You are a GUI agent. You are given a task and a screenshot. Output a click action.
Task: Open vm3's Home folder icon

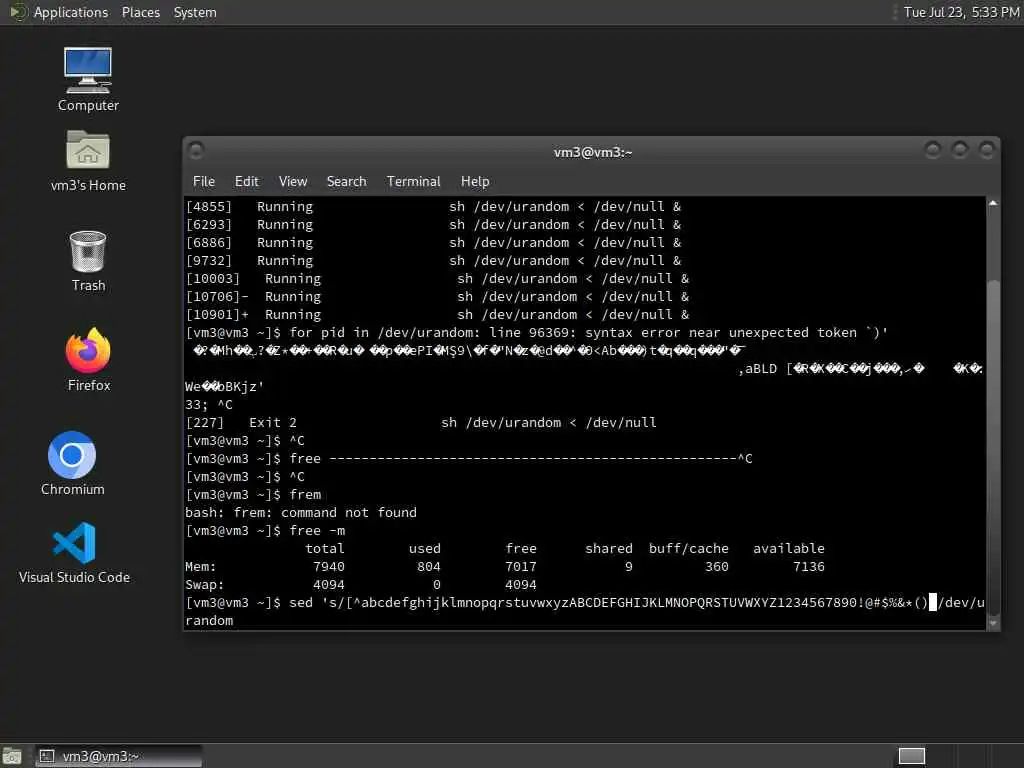point(88,160)
